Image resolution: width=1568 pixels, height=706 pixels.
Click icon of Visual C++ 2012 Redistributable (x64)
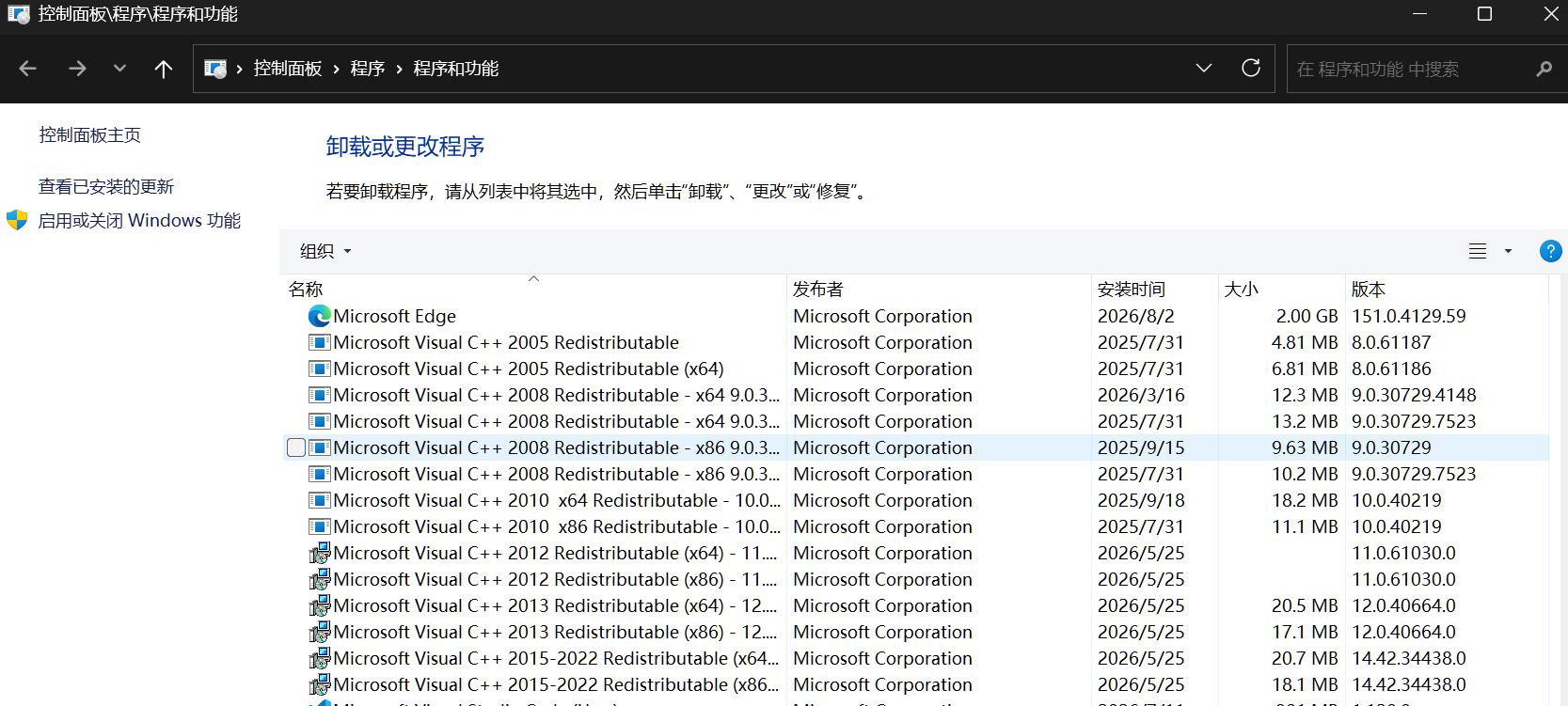tap(320, 553)
